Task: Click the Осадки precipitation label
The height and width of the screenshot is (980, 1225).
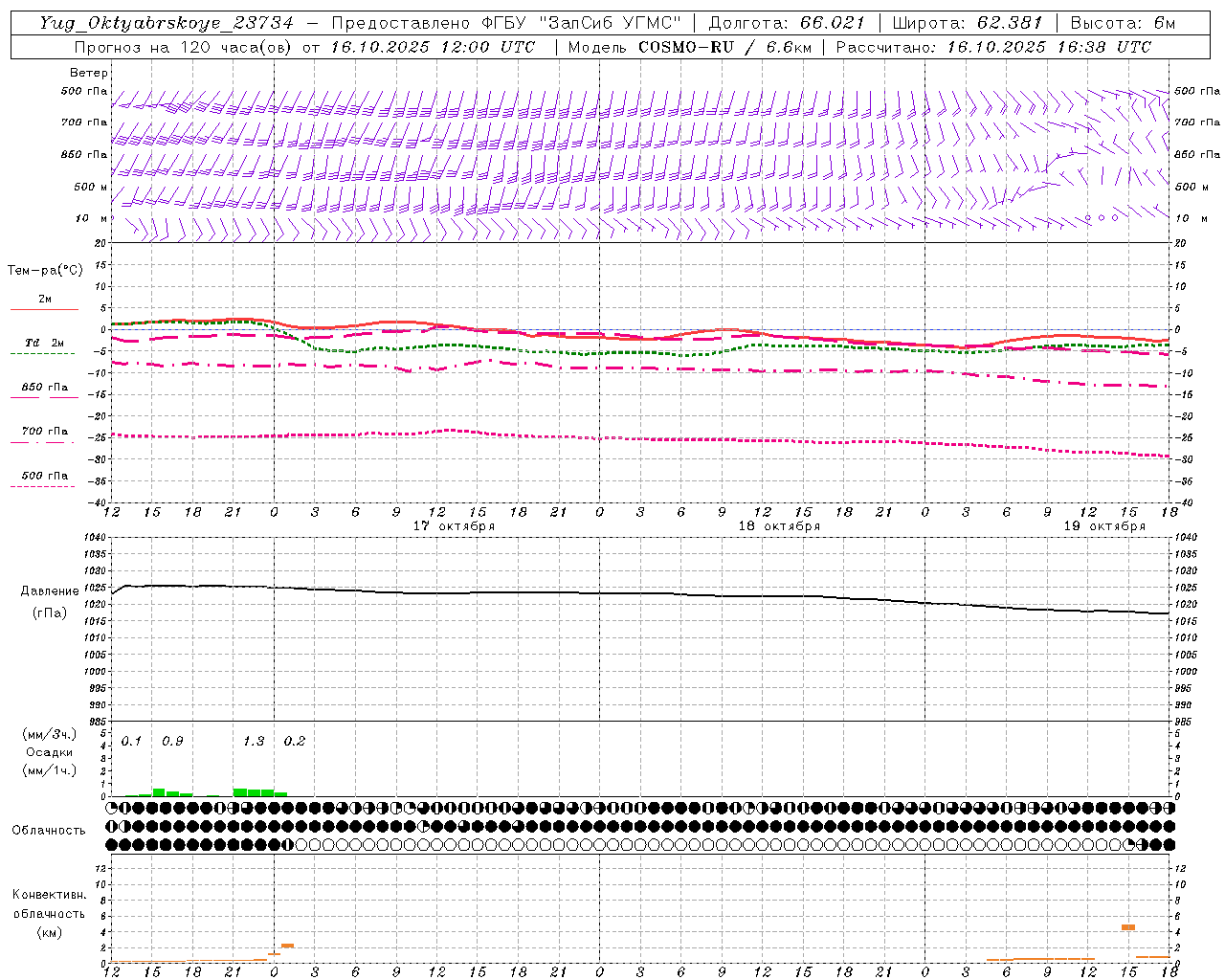Action: point(50,752)
